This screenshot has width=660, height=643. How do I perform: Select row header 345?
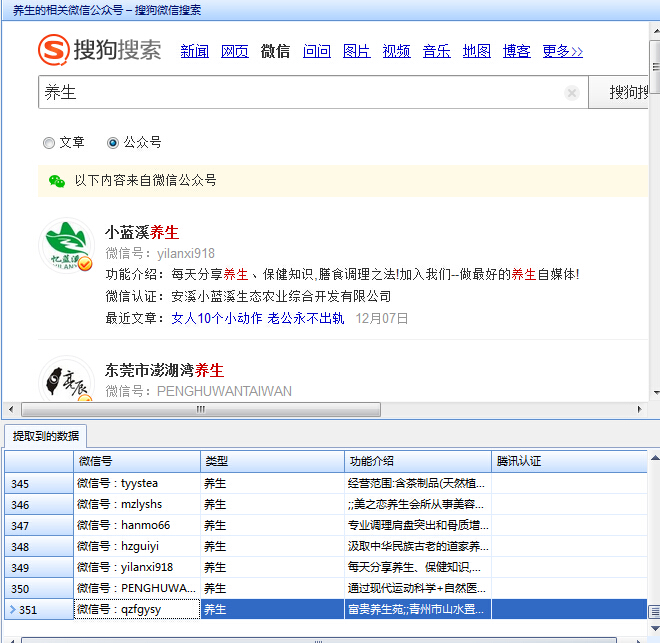(x=39, y=484)
